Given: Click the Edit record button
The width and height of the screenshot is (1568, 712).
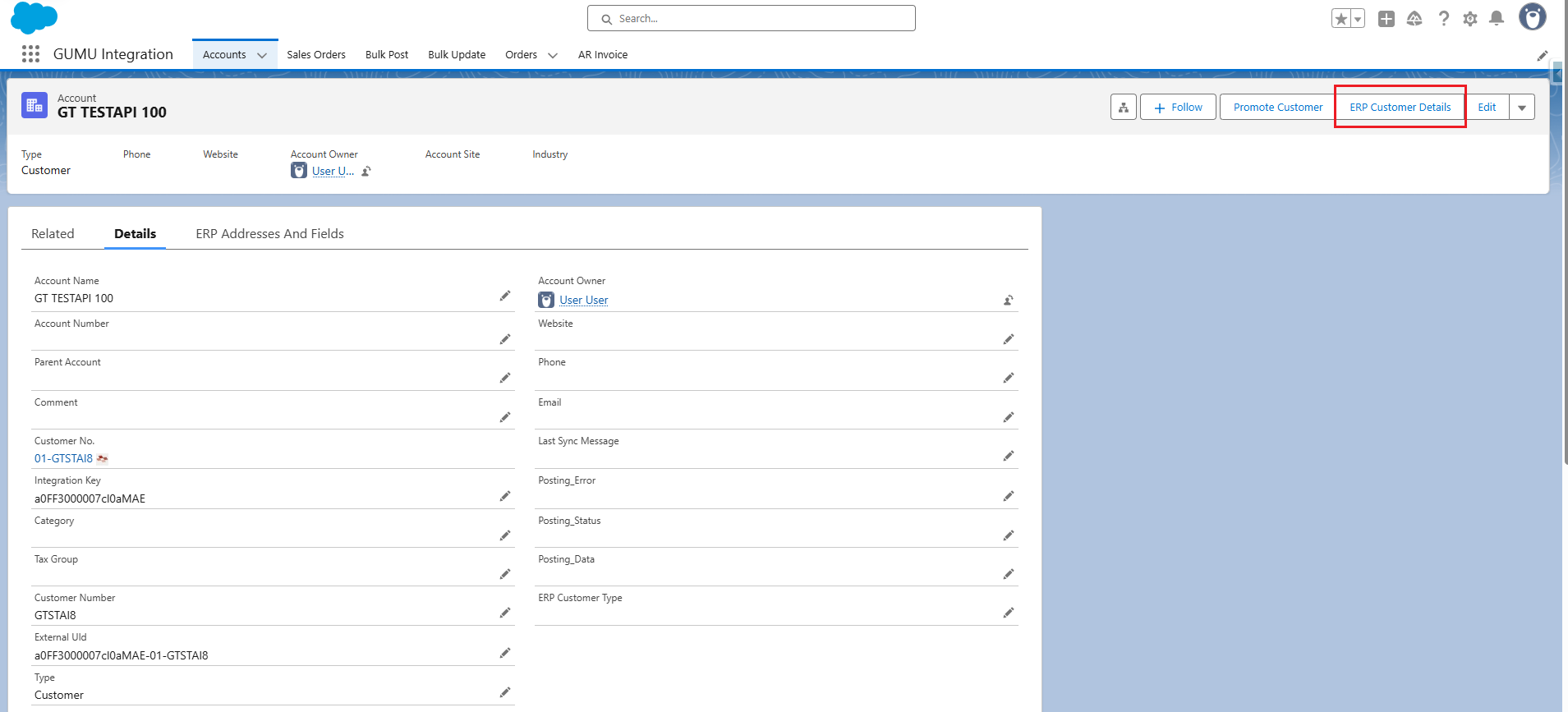Looking at the screenshot, I should 1487,107.
